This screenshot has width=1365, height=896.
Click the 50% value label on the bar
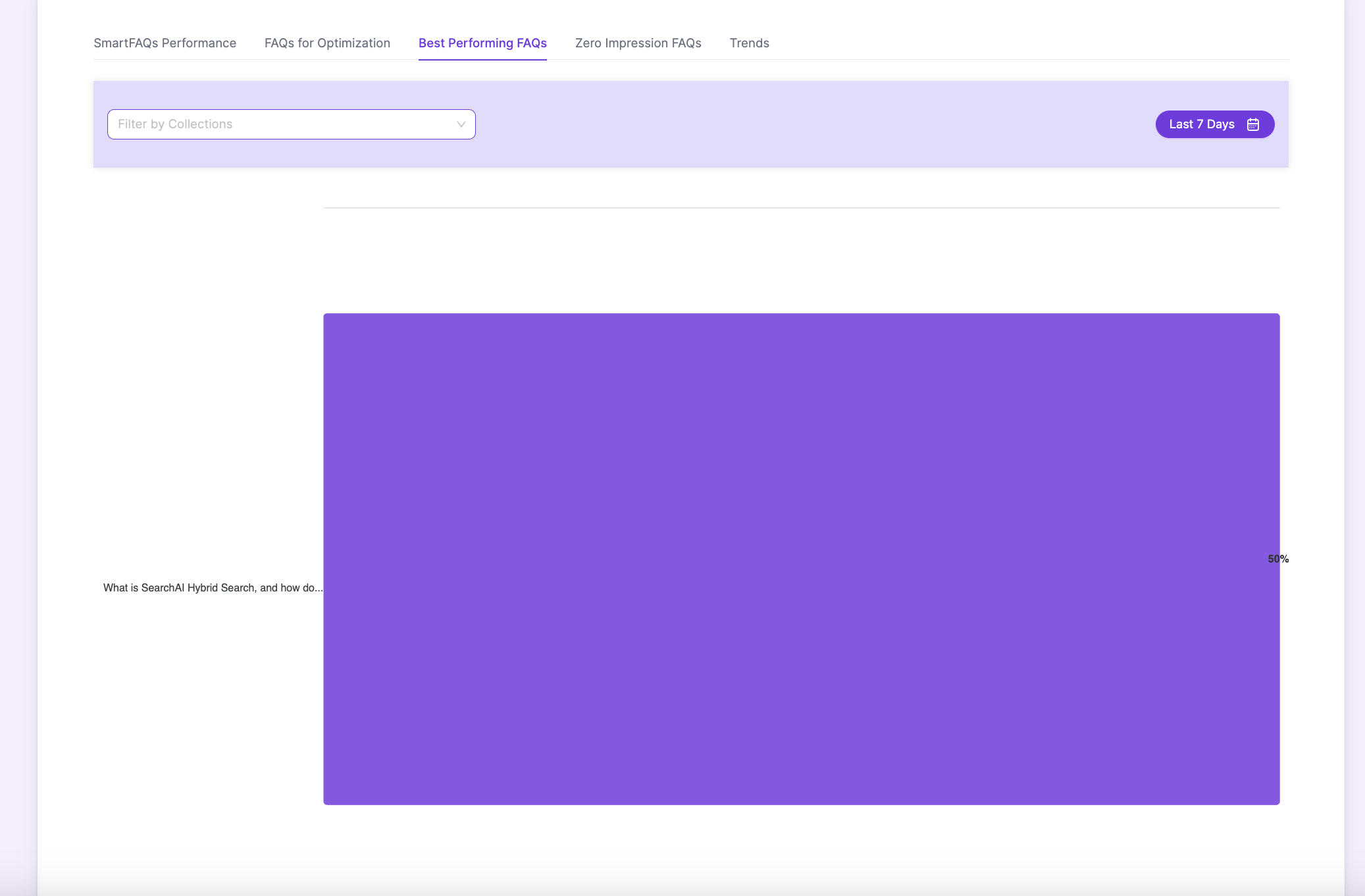(1277, 559)
